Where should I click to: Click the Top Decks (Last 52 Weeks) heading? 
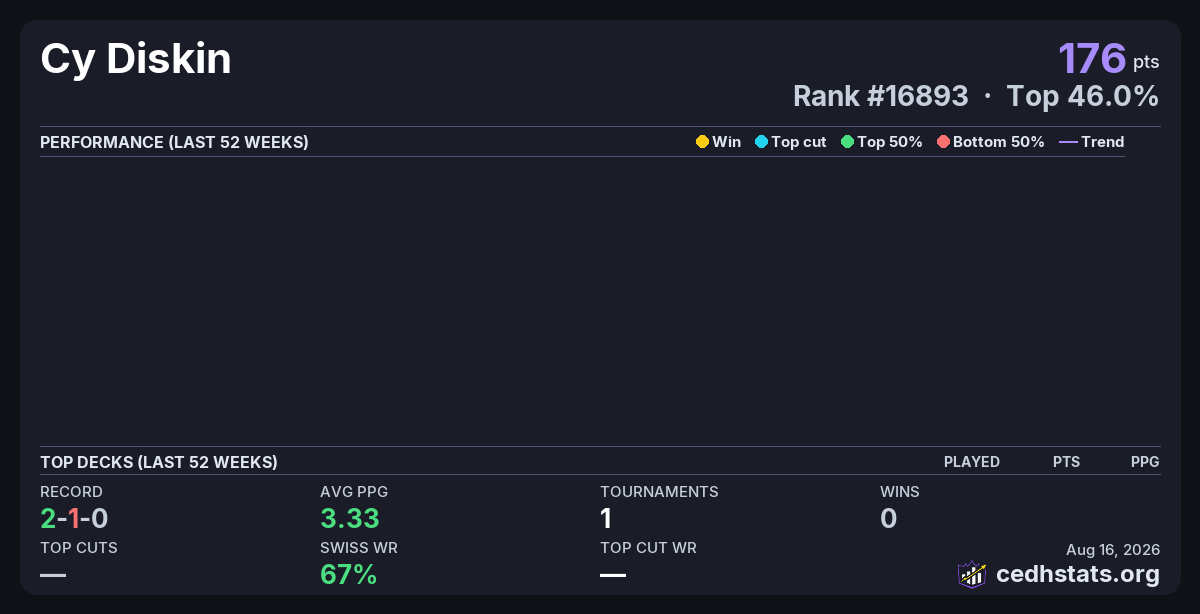(x=159, y=462)
